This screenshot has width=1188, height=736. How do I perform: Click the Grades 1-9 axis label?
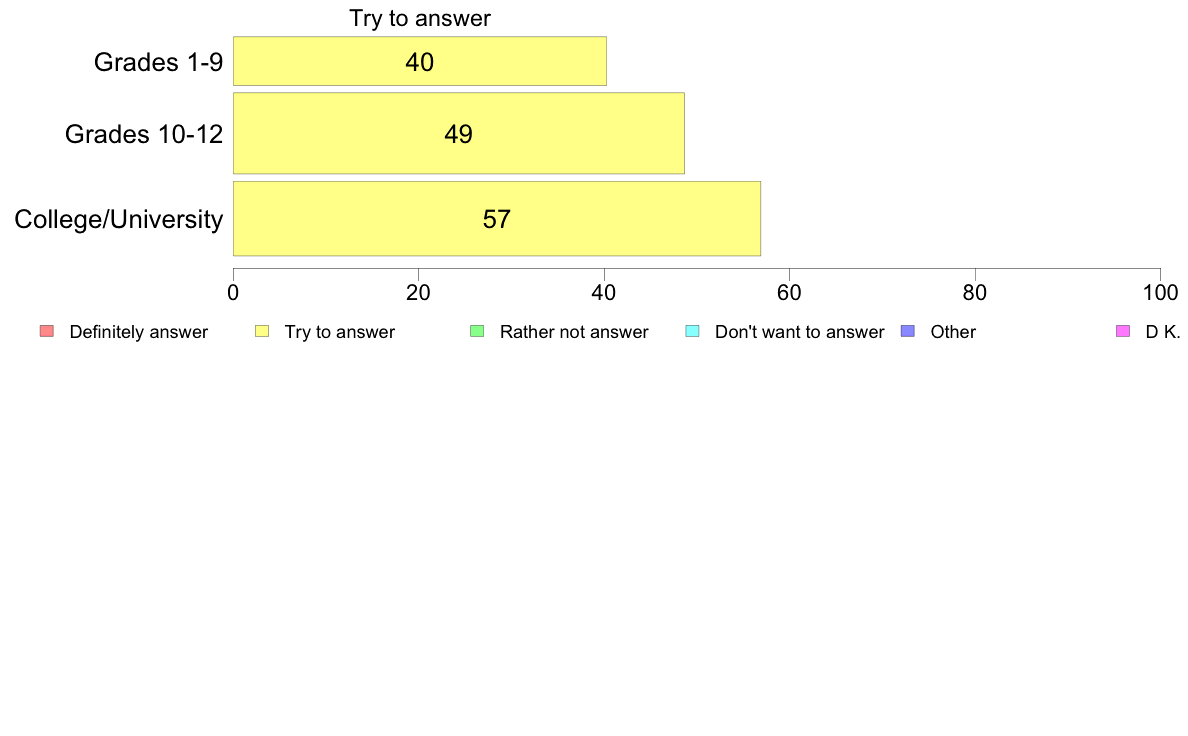click(158, 61)
